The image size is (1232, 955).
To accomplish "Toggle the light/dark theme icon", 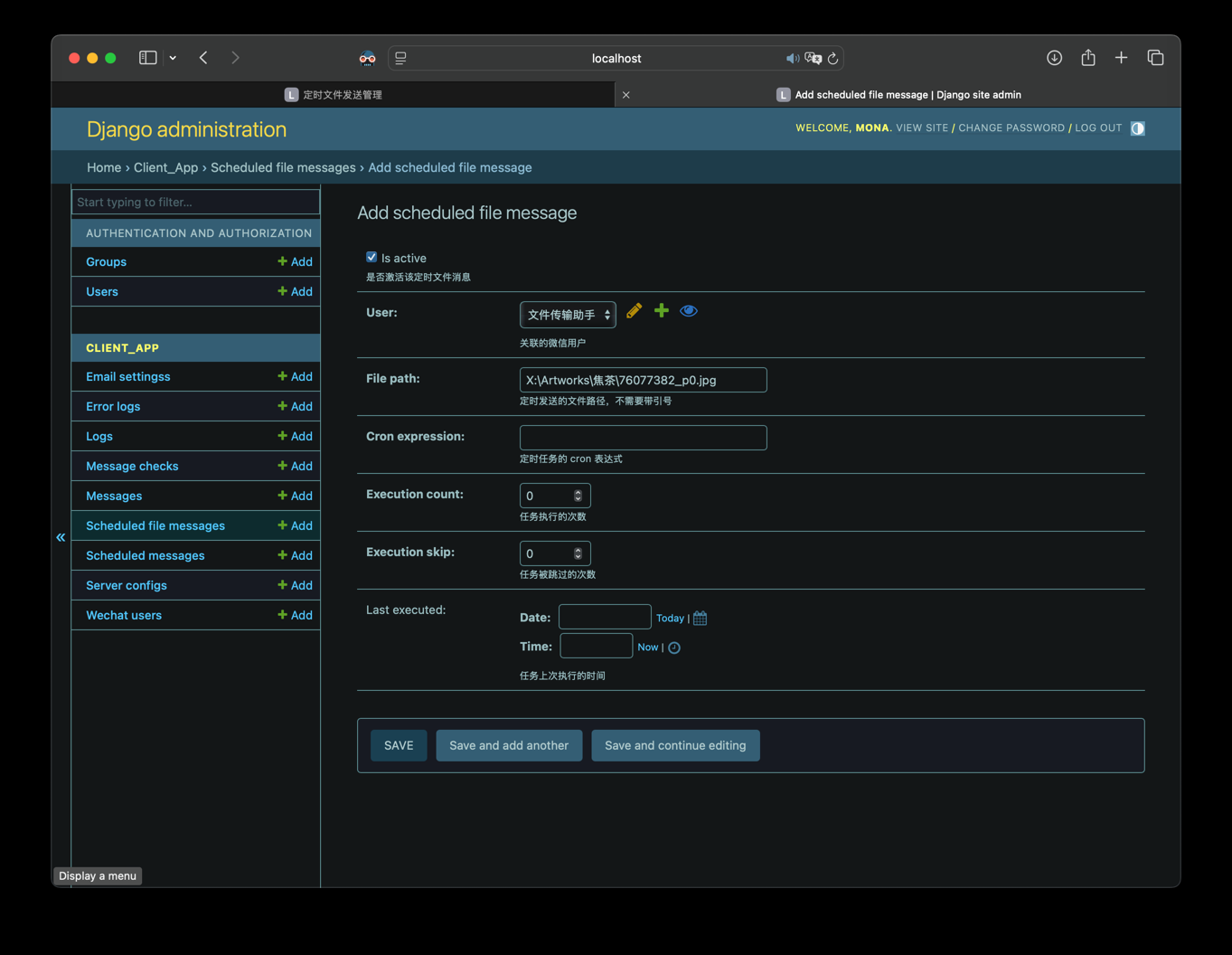I will click(1138, 128).
